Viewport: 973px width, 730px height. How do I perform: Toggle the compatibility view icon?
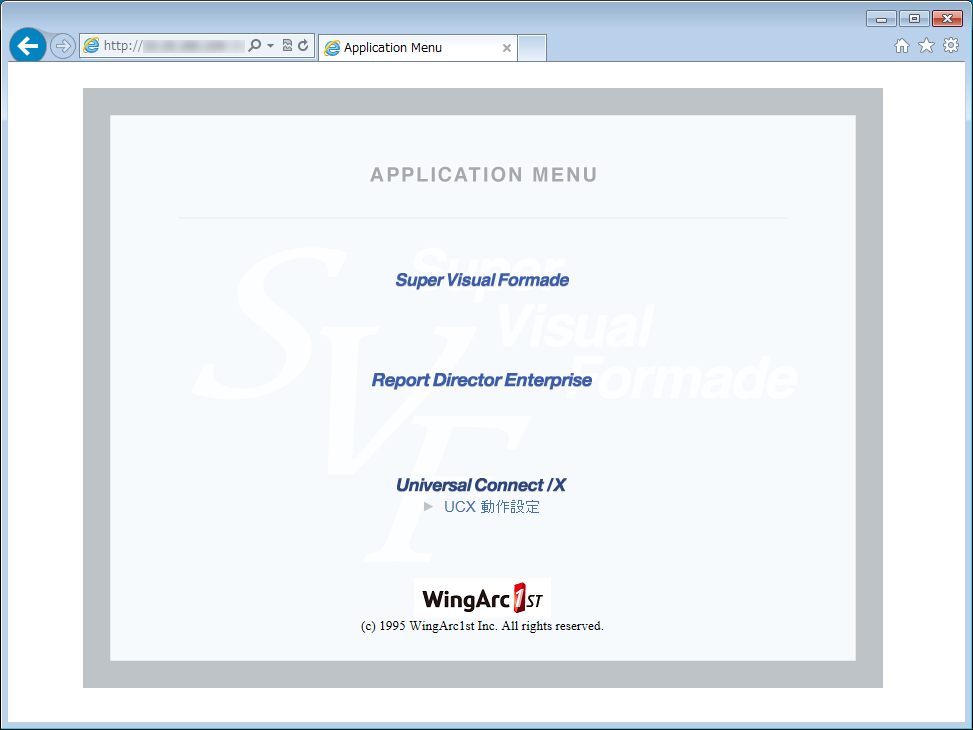287,45
